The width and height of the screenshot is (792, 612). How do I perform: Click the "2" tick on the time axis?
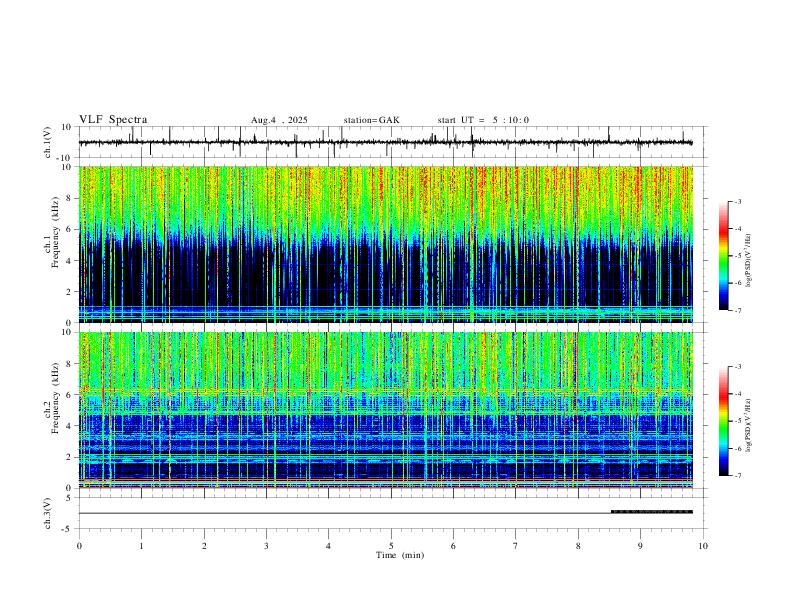coord(204,546)
